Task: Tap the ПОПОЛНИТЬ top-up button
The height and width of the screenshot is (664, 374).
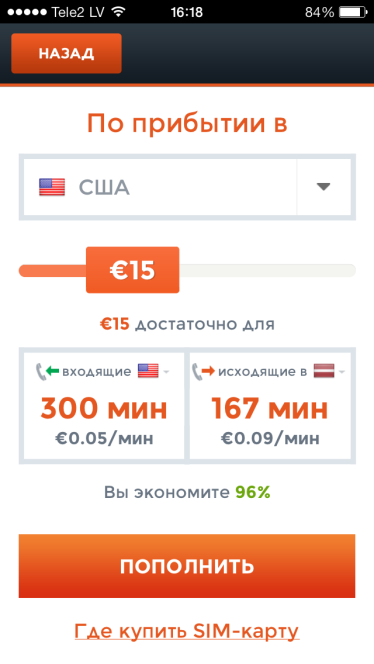Action: (x=187, y=566)
